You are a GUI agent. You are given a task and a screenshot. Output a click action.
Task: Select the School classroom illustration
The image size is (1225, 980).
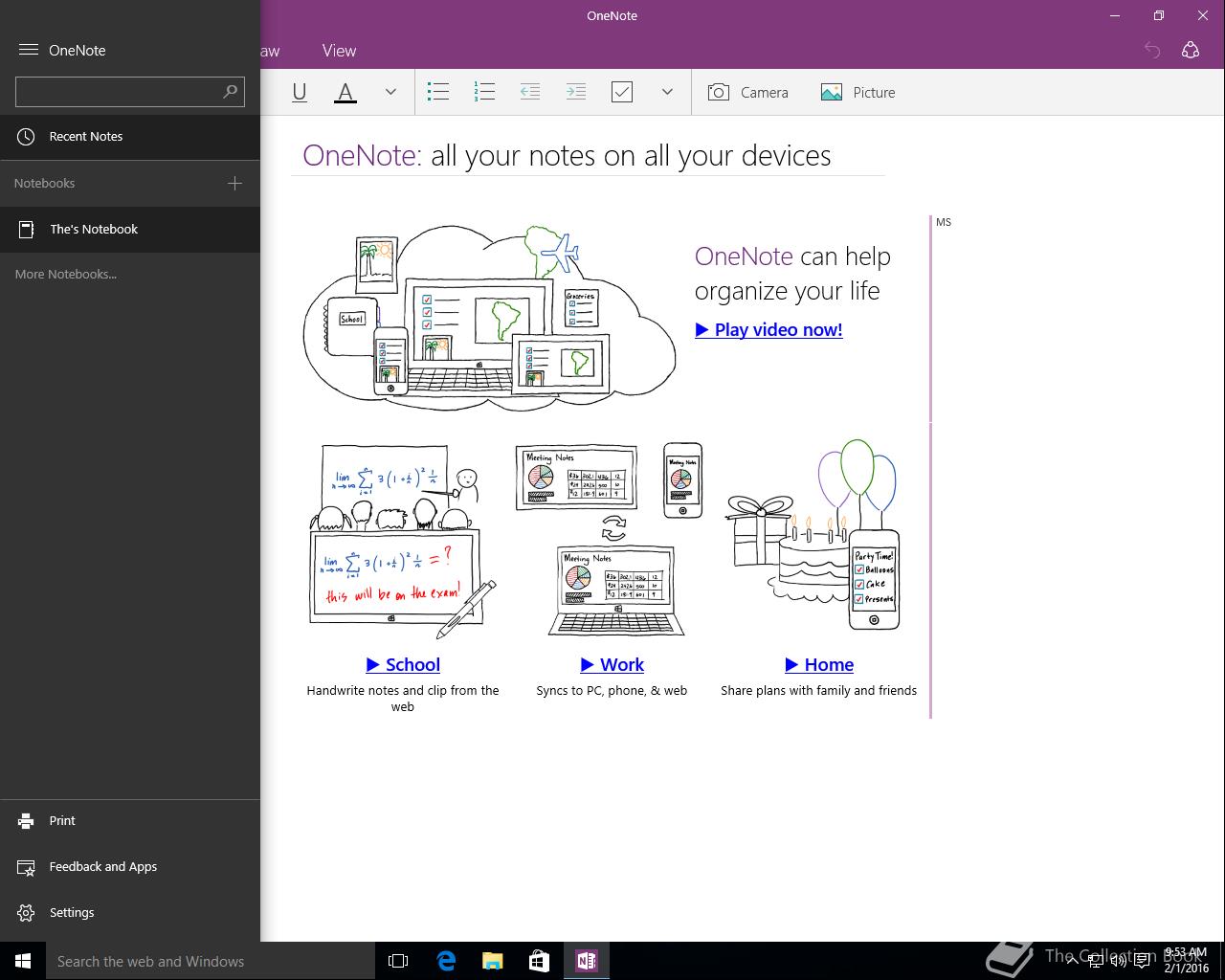(x=403, y=542)
